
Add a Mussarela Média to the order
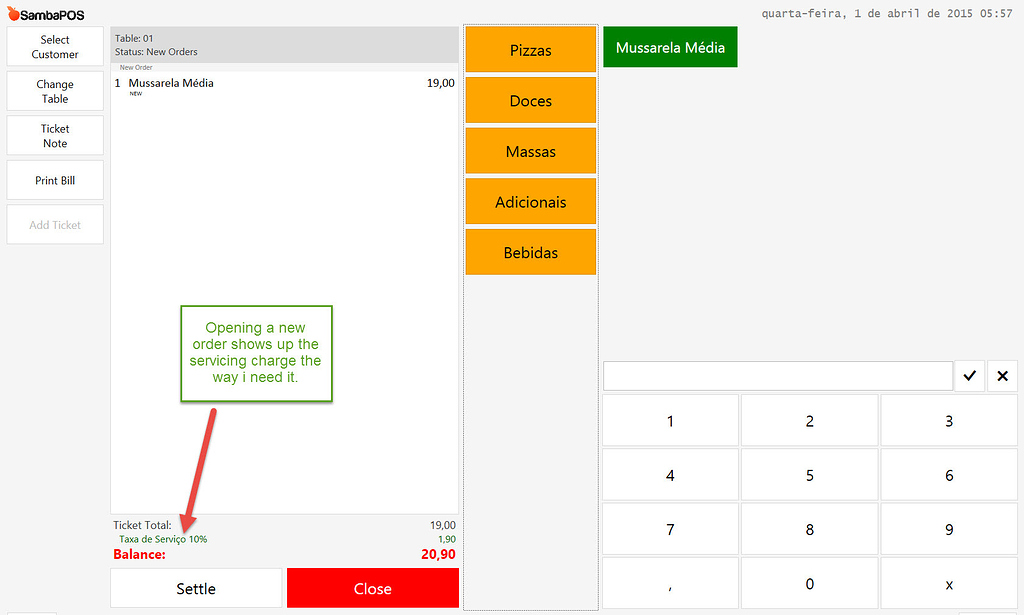[x=670, y=46]
